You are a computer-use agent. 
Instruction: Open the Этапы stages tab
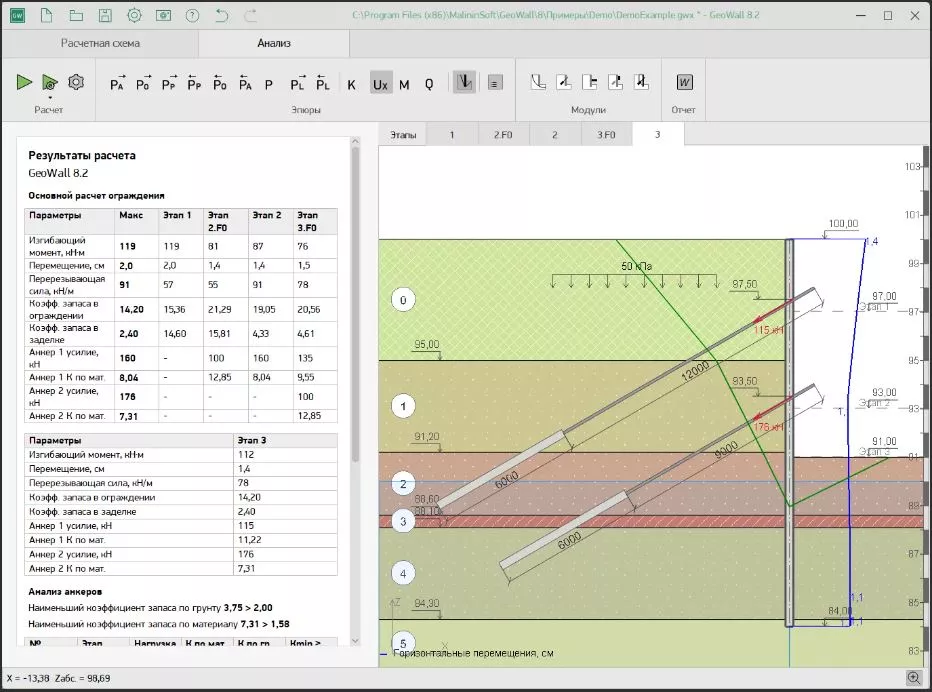click(403, 134)
